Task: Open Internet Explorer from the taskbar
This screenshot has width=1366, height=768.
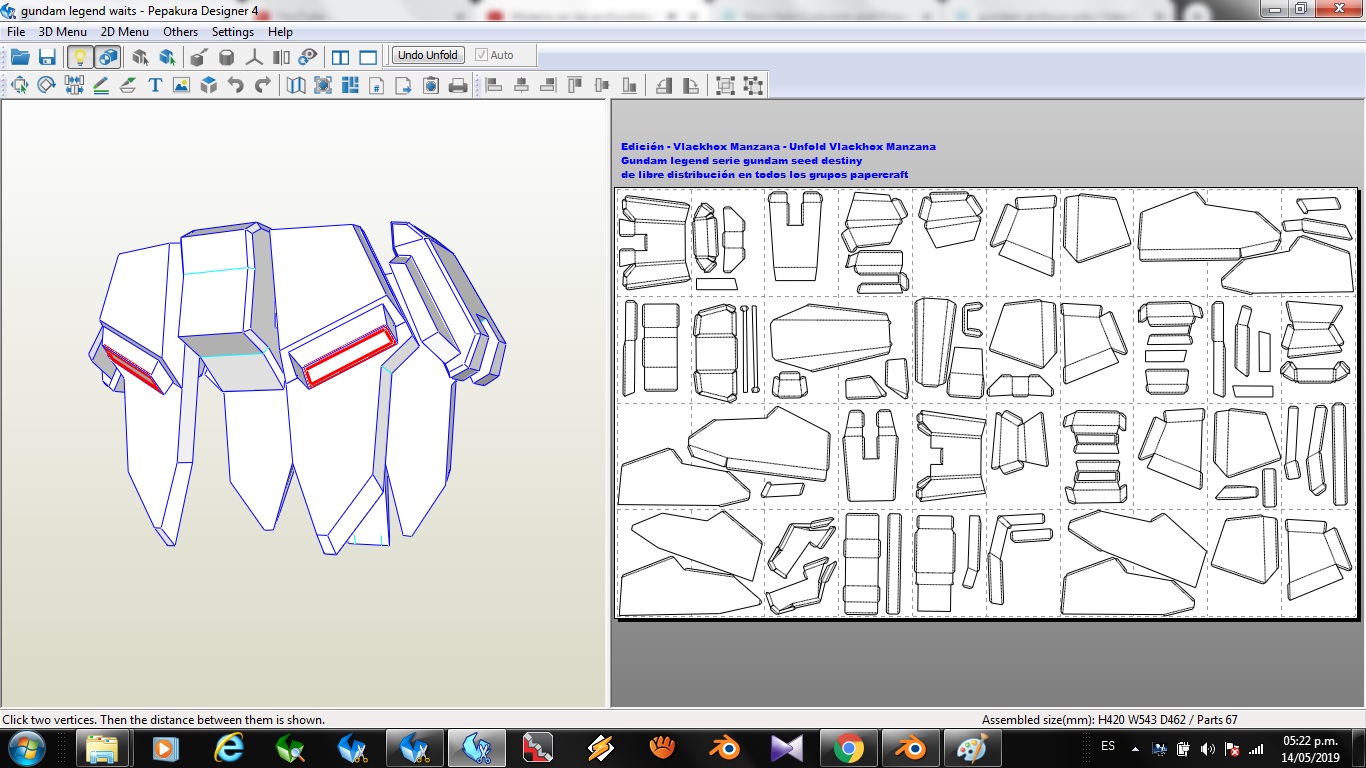Action: click(x=229, y=748)
